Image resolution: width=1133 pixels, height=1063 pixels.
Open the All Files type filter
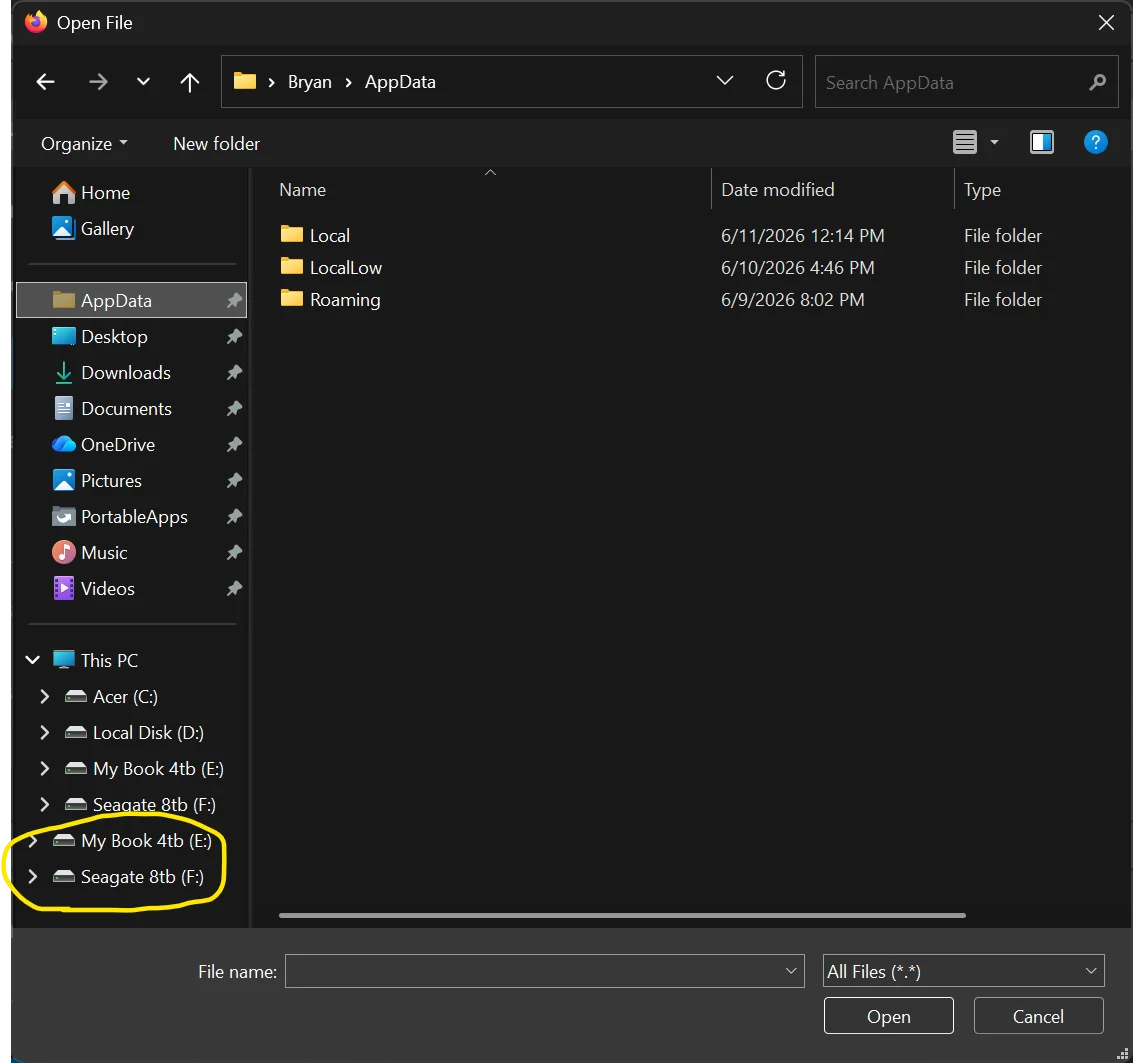coord(963,971)
